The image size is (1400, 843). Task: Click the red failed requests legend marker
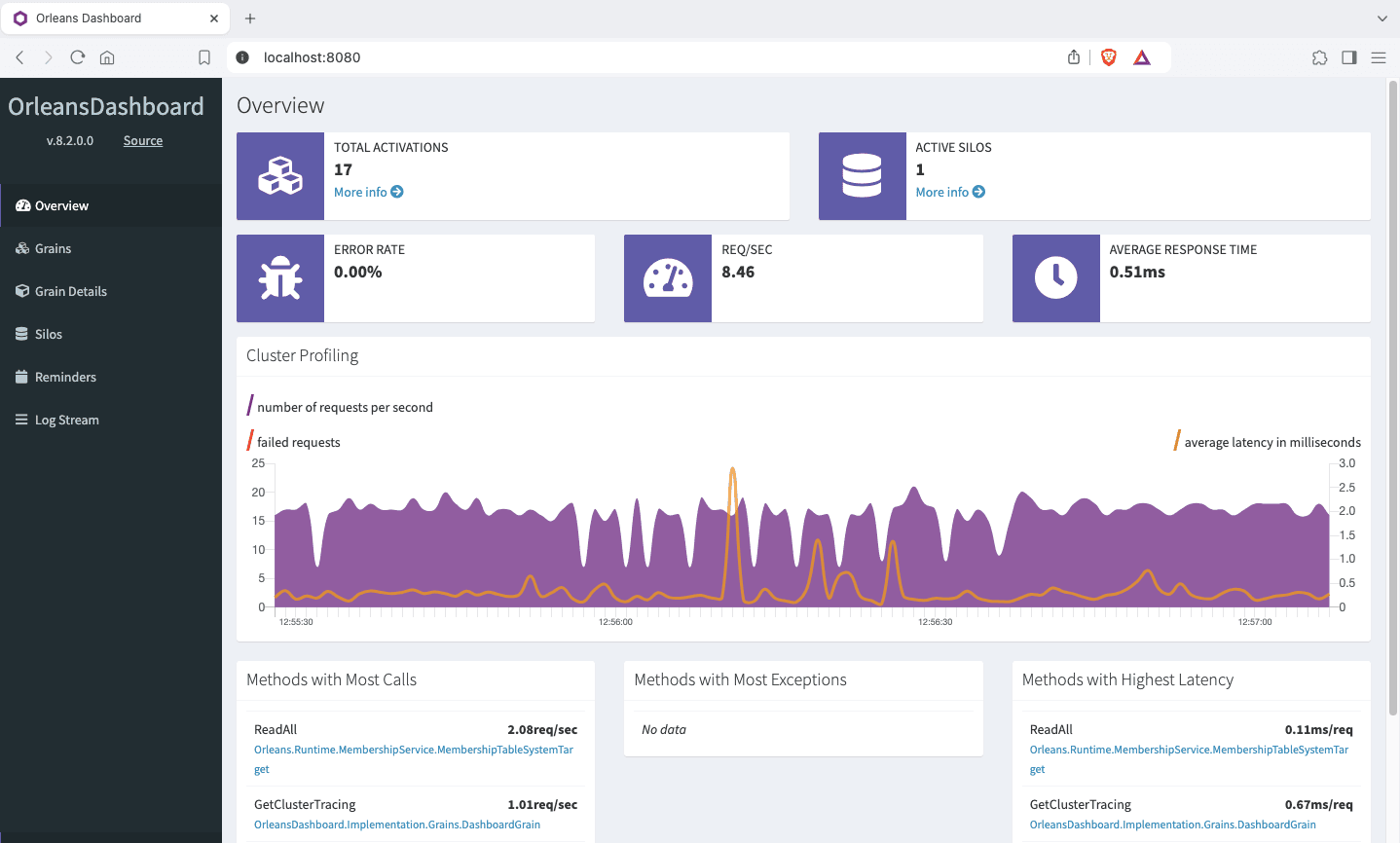[x=250, y=441]
